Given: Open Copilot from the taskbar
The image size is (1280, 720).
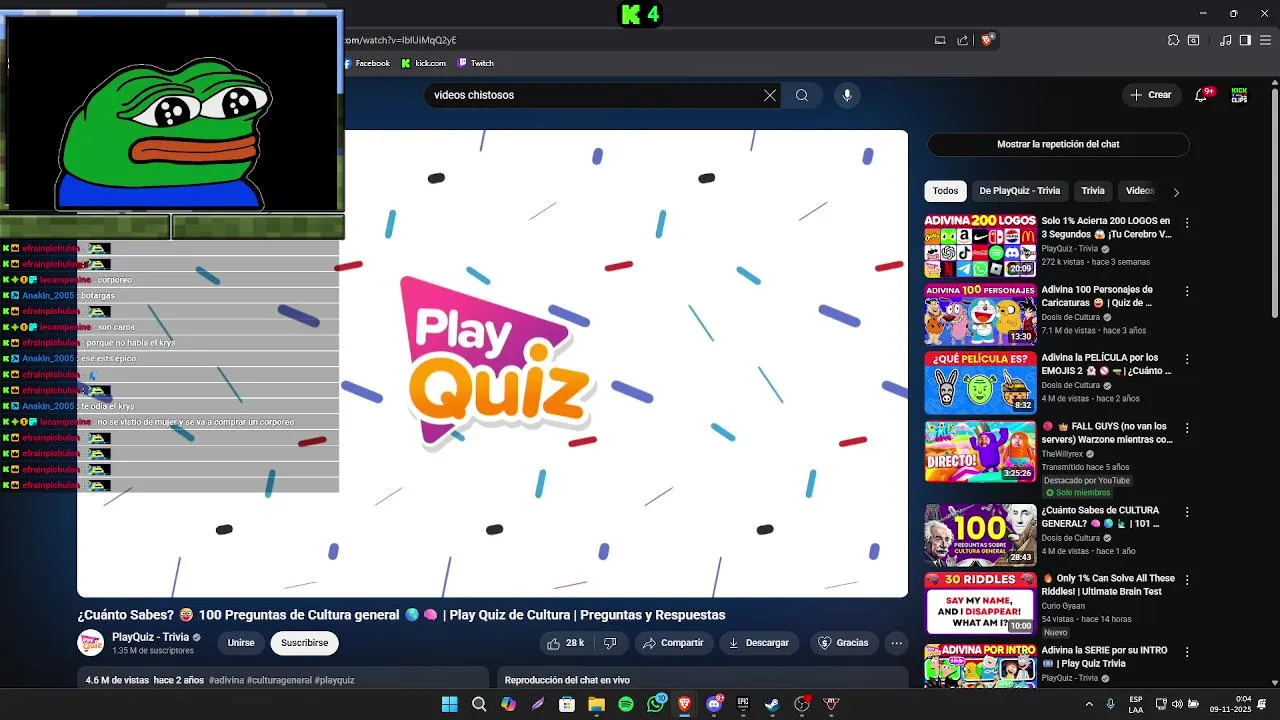Looking at the screenshot, I should pyautogui.click(x=508, y=704).
